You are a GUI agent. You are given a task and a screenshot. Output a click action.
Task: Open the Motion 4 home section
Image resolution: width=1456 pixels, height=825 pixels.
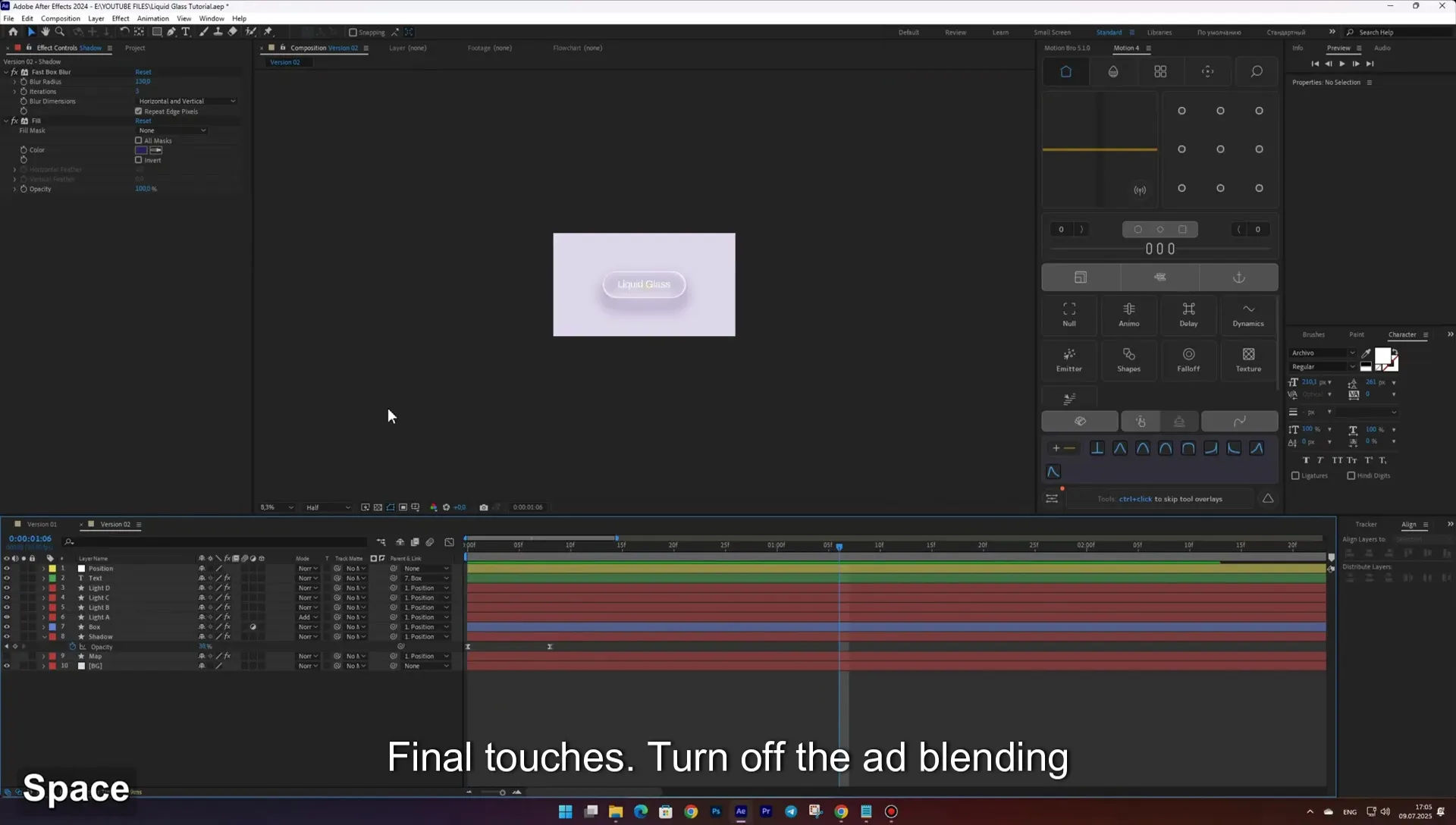pyautogui.click(x=1065, y=71)
